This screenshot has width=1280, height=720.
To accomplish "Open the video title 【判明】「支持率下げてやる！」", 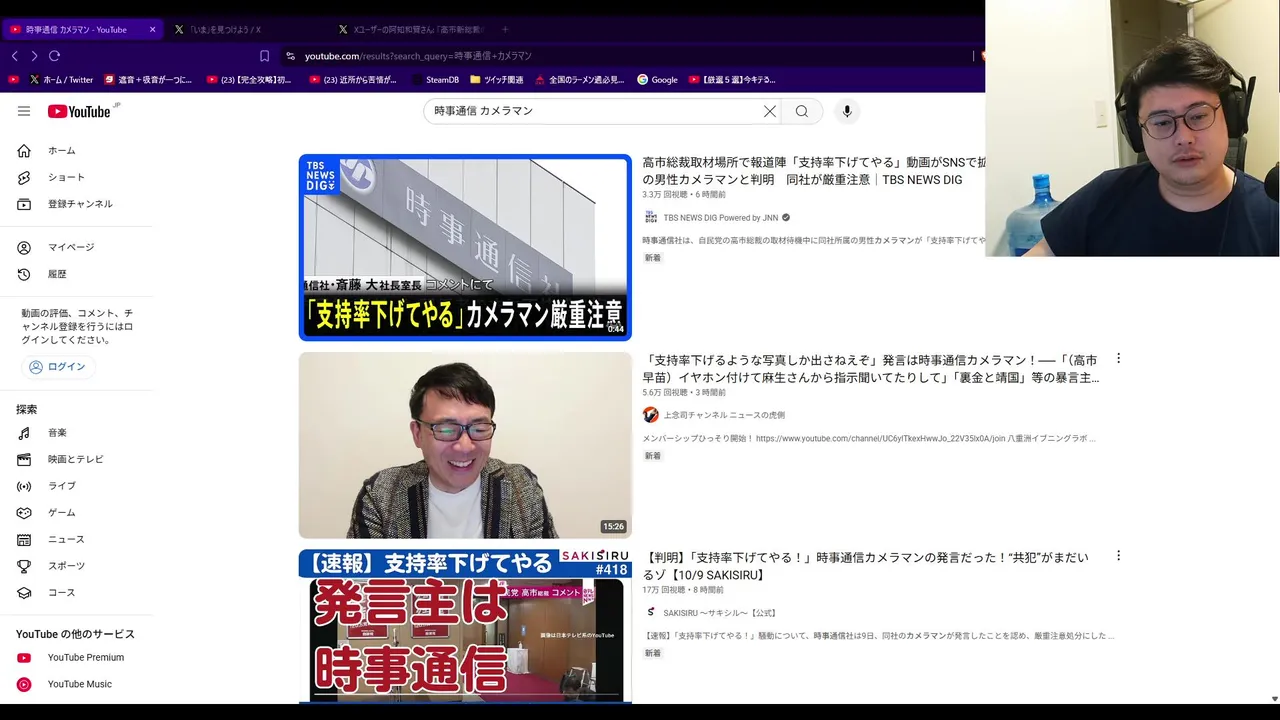I will coord(865,566).
